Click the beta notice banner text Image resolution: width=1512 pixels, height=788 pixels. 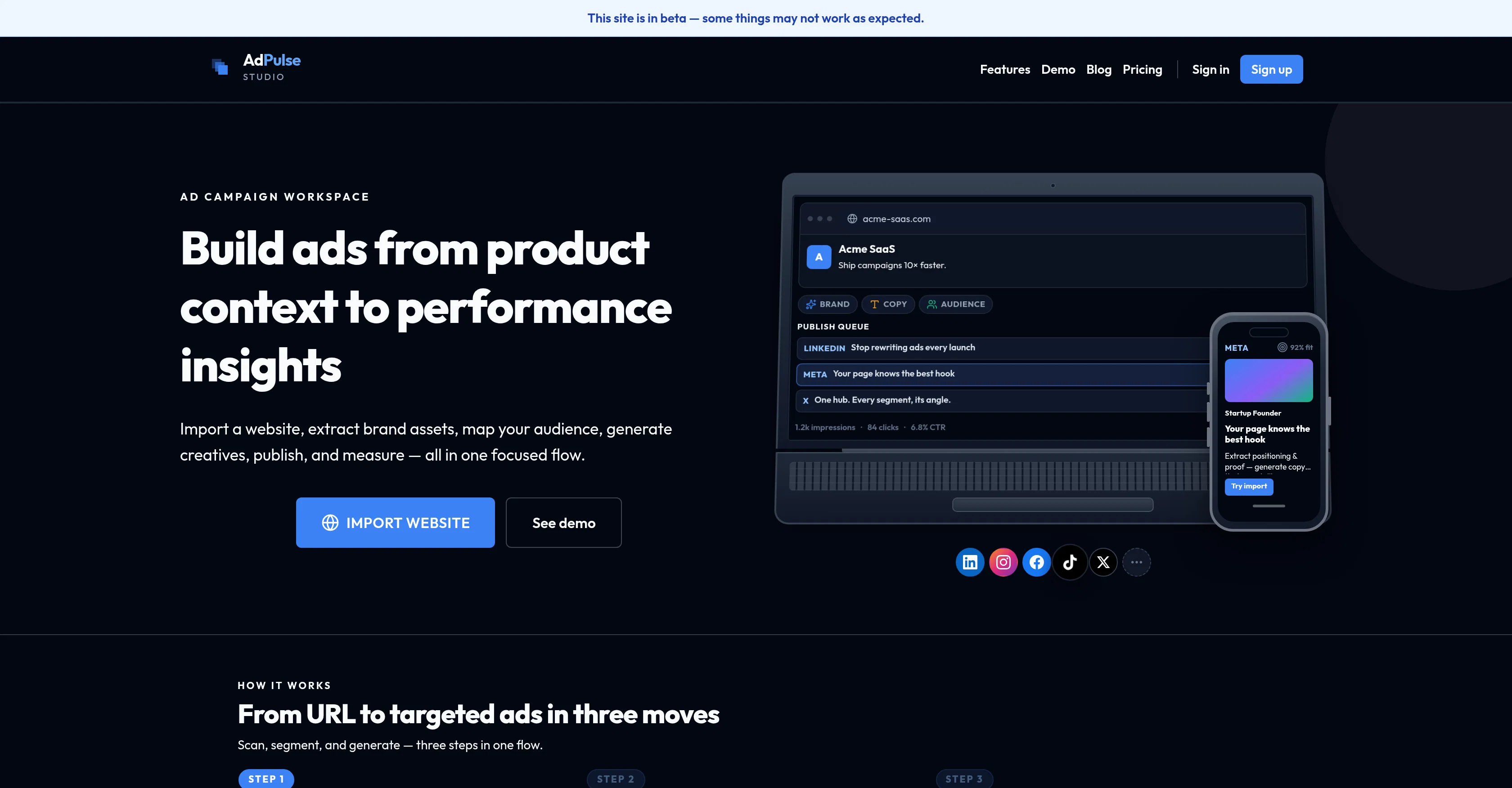point(756,18)
